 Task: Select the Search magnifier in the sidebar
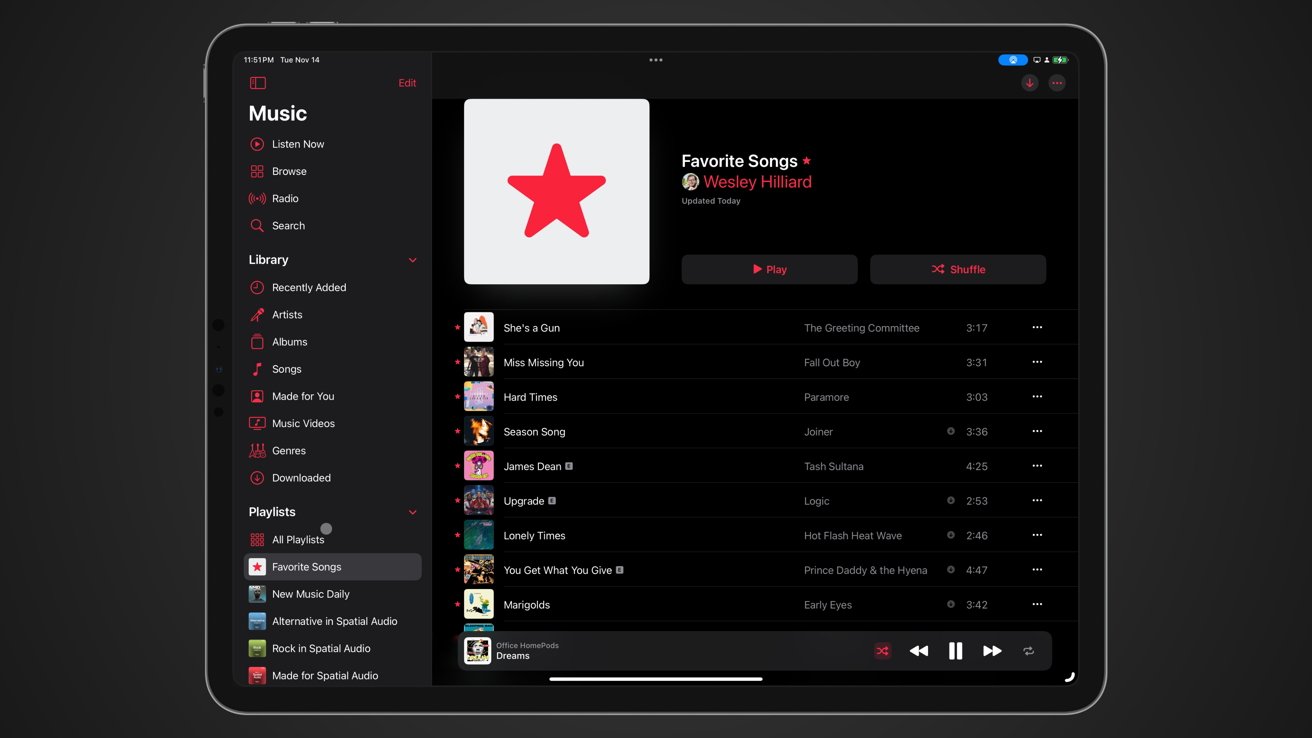[x=289, y=225]
